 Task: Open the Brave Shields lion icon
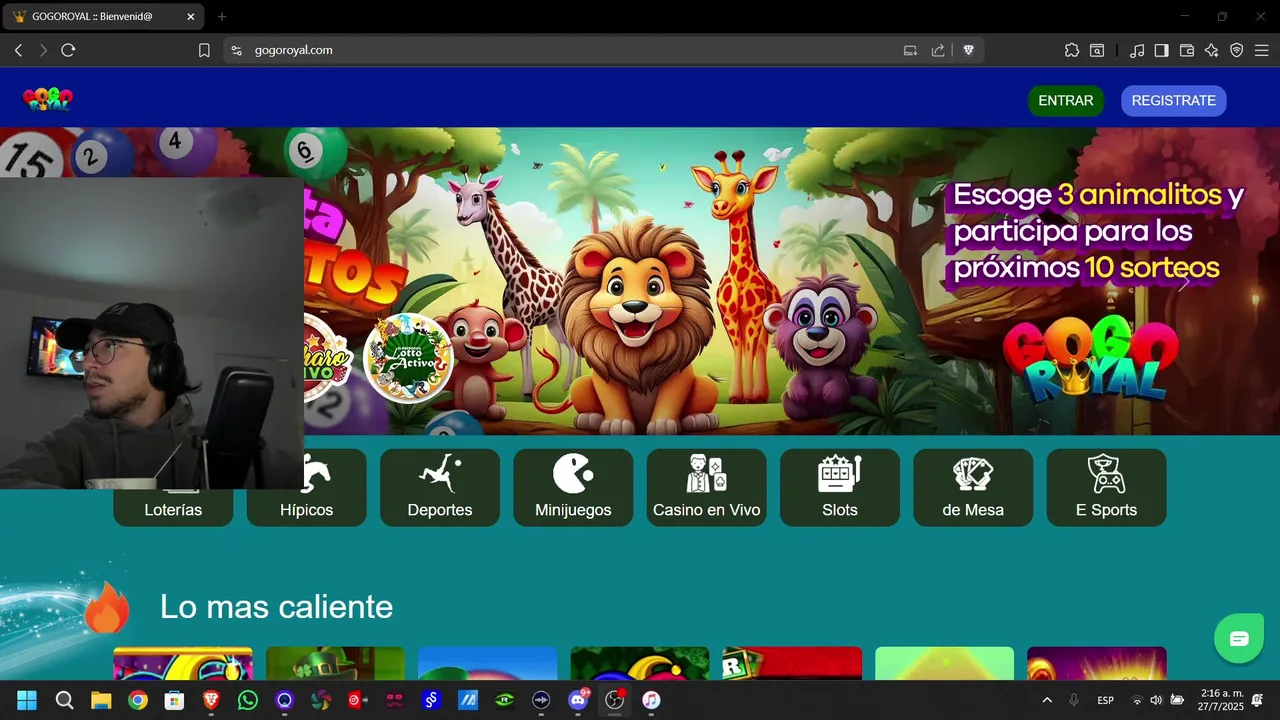[x=968, y=50]
